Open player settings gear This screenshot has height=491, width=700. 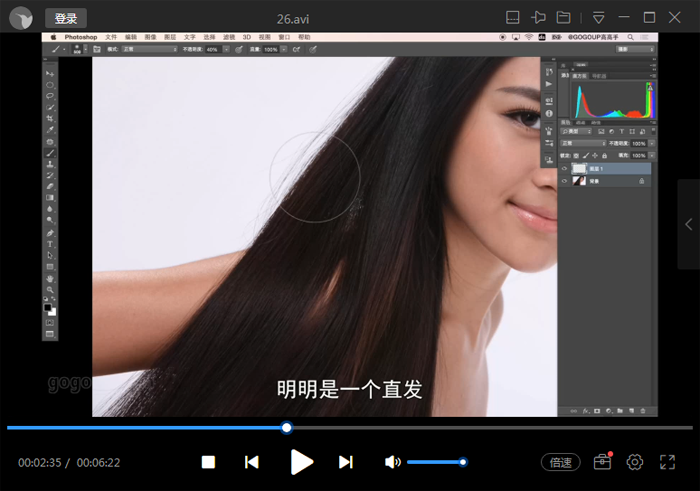[x=634, y=462]
